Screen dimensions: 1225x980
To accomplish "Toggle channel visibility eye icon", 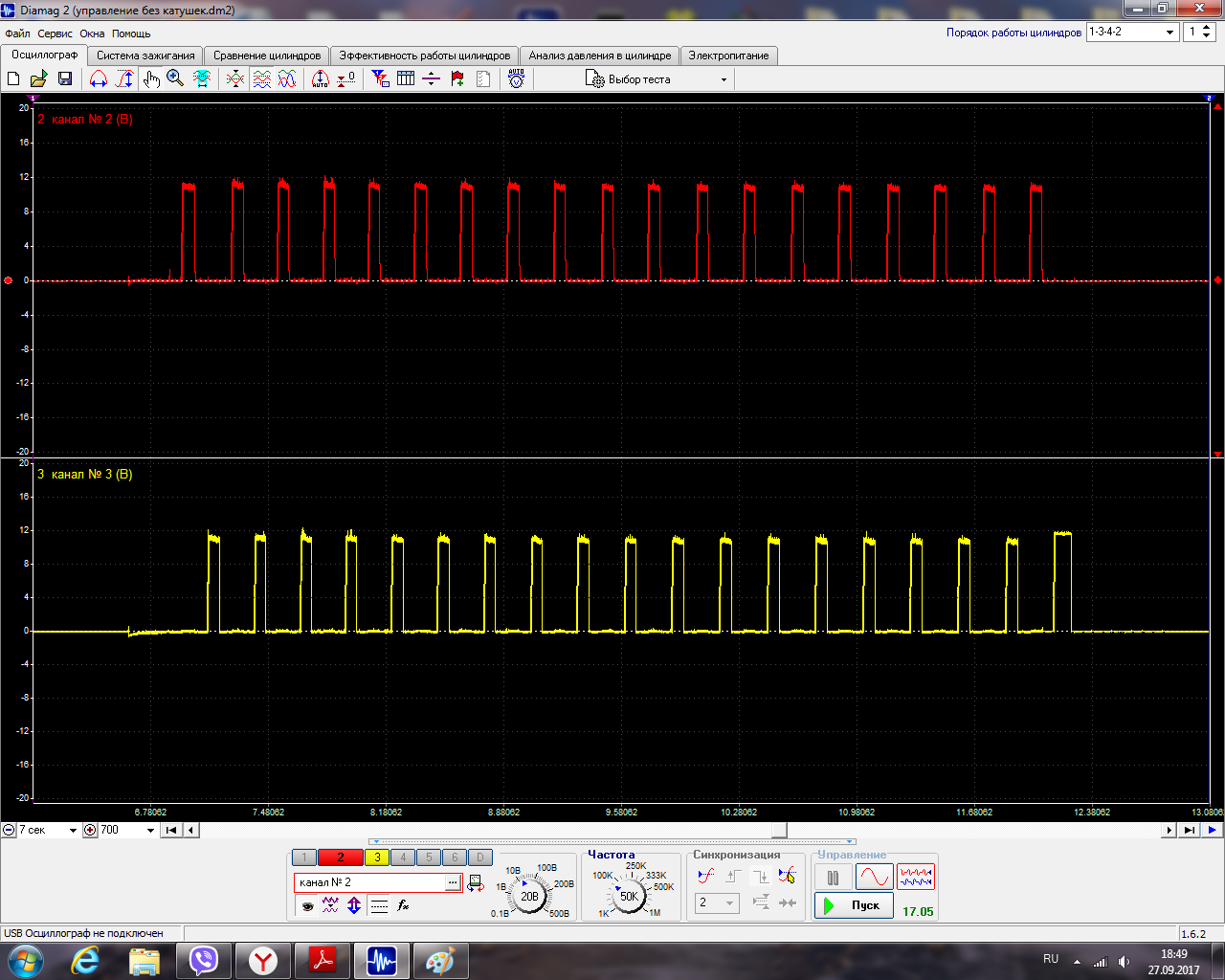I will 307,905.
